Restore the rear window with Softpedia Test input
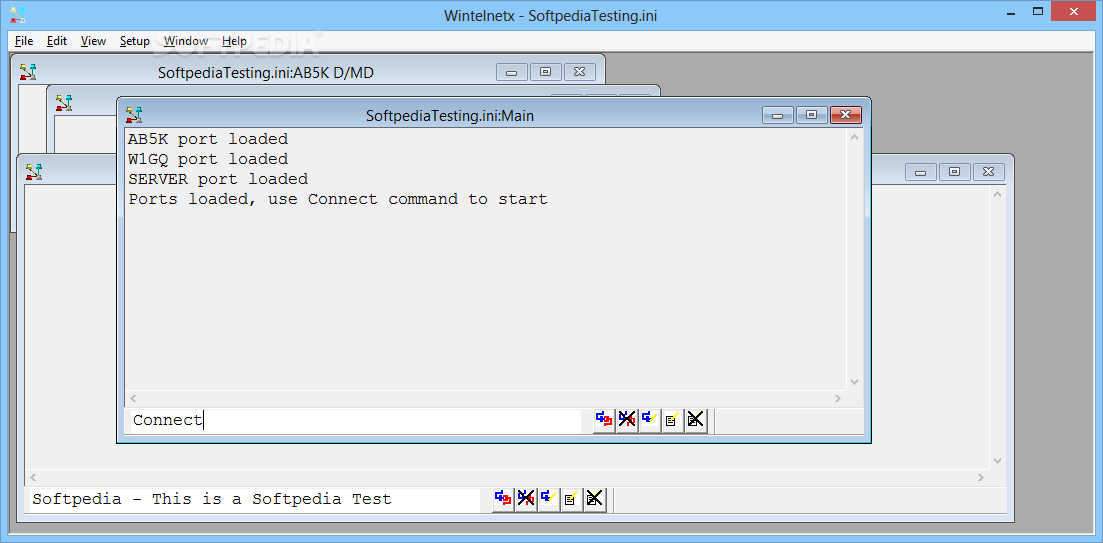1103x543 pixels. [954, 172]
